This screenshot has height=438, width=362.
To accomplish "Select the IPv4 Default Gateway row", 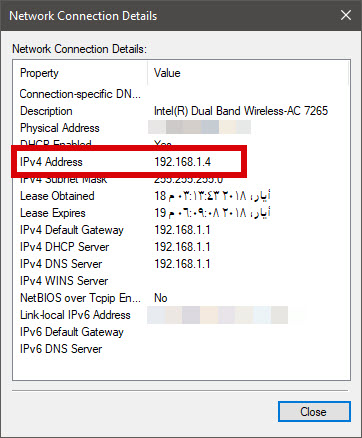I will pos(181,230).
